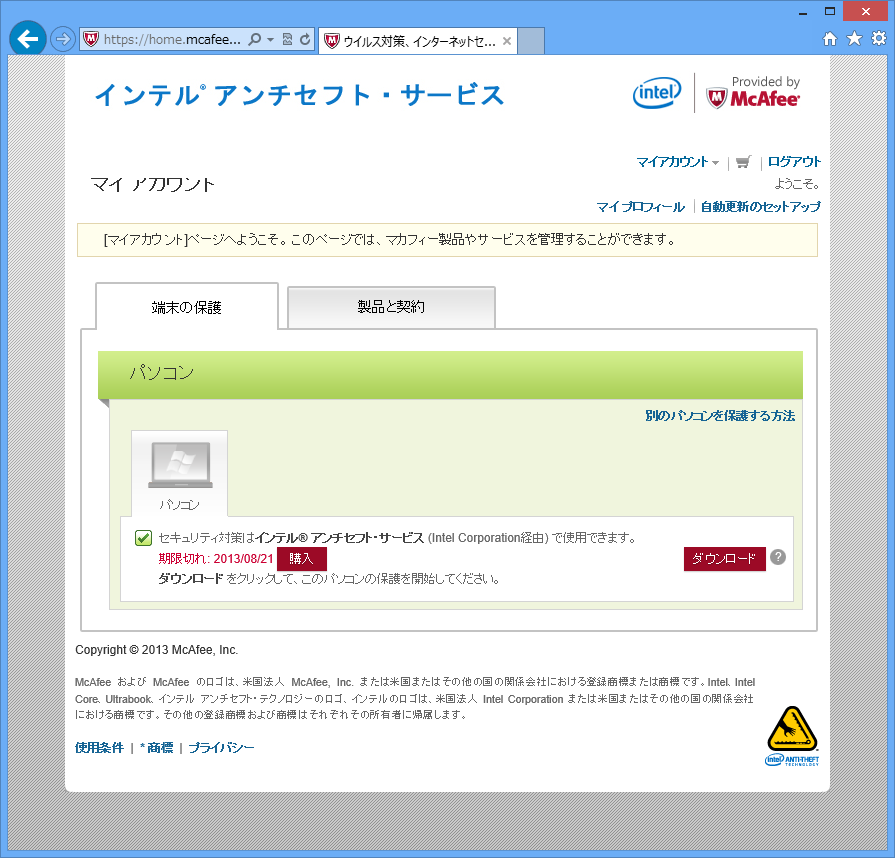Open 自動更新のセットアップ link

760,207
